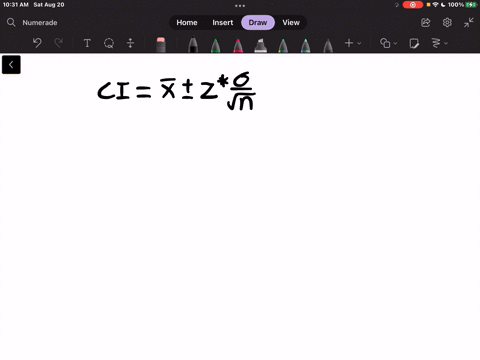Switch to the Insert tab

(223, 23)
